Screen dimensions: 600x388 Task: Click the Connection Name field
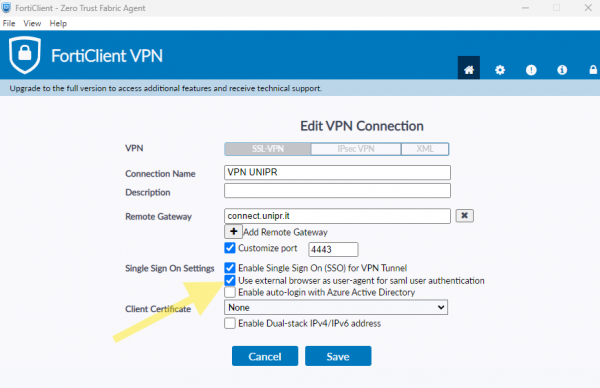click(337, 173)
